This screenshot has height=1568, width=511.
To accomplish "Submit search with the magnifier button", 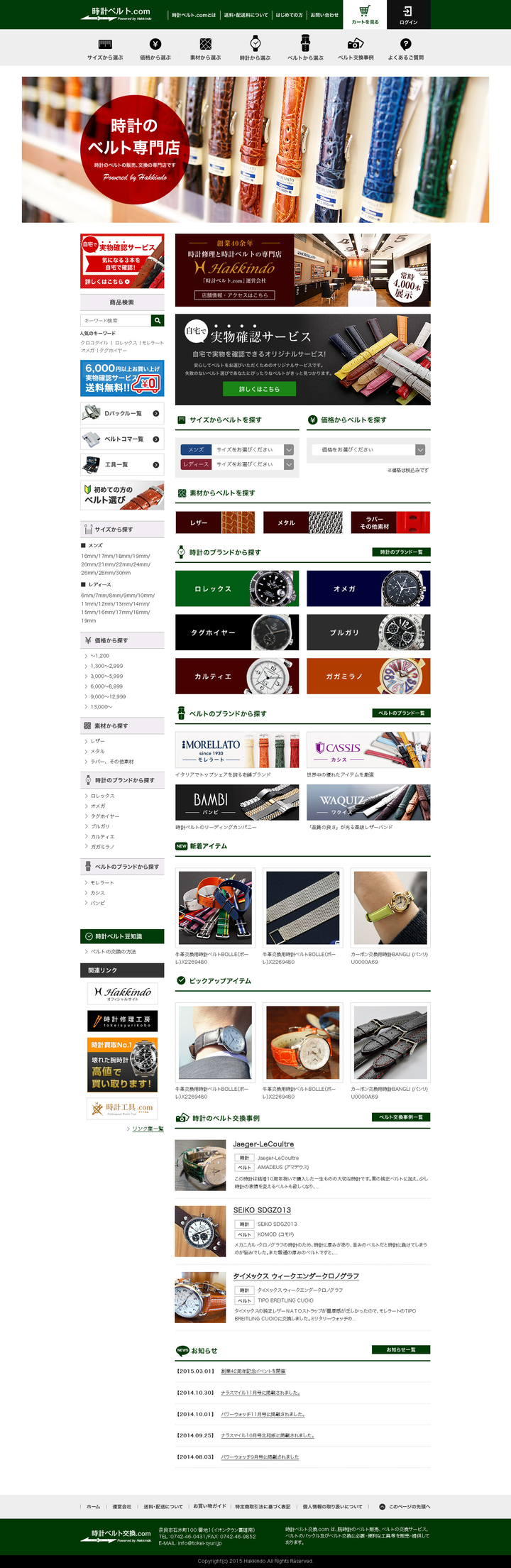I will [x=158, y=321].
